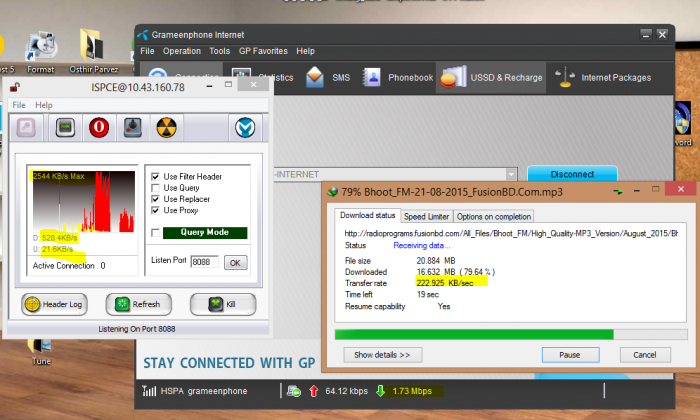Open Statistics section in Grameenphone window

(262, 78)
